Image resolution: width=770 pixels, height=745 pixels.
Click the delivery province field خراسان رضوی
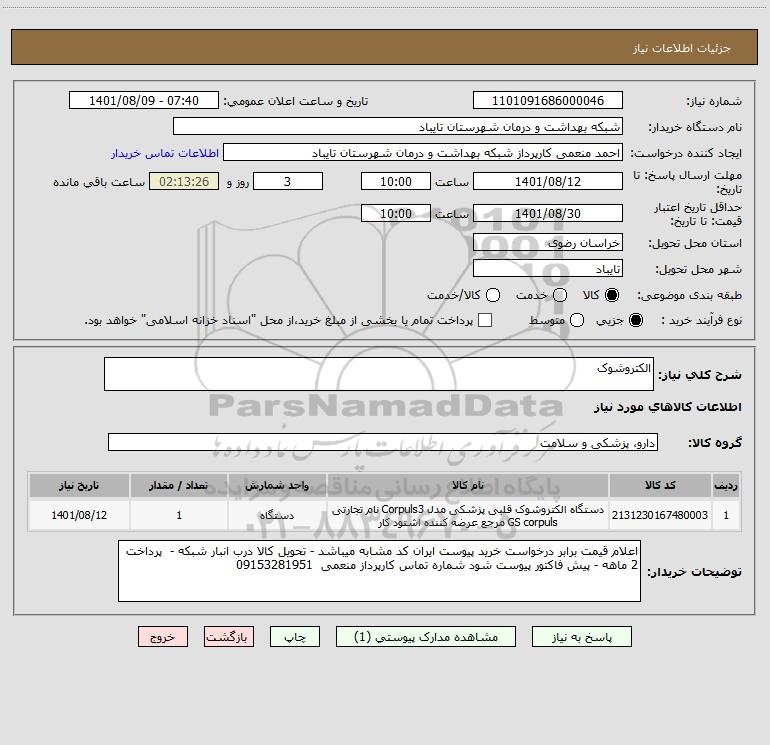(548, 243)
